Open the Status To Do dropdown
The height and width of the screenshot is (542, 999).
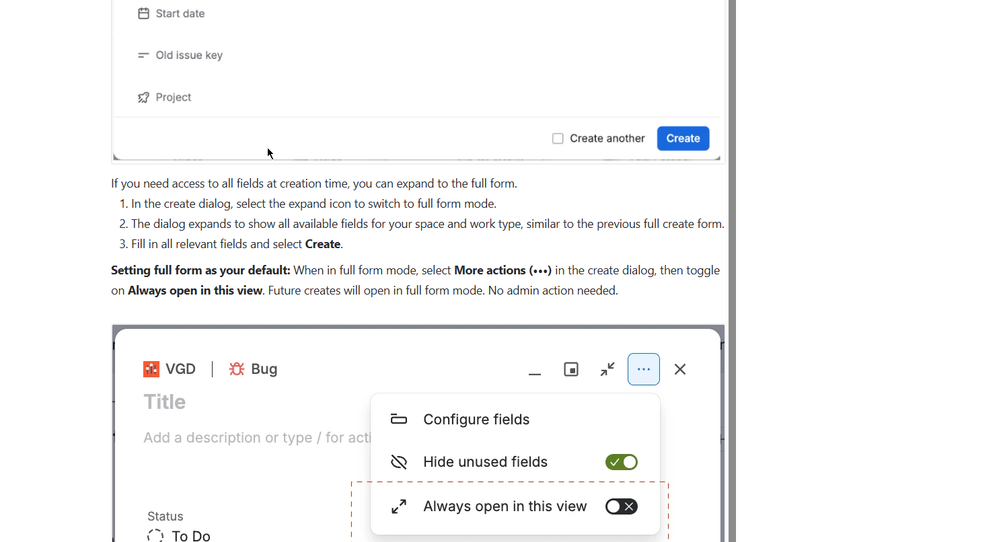point(179,536)
